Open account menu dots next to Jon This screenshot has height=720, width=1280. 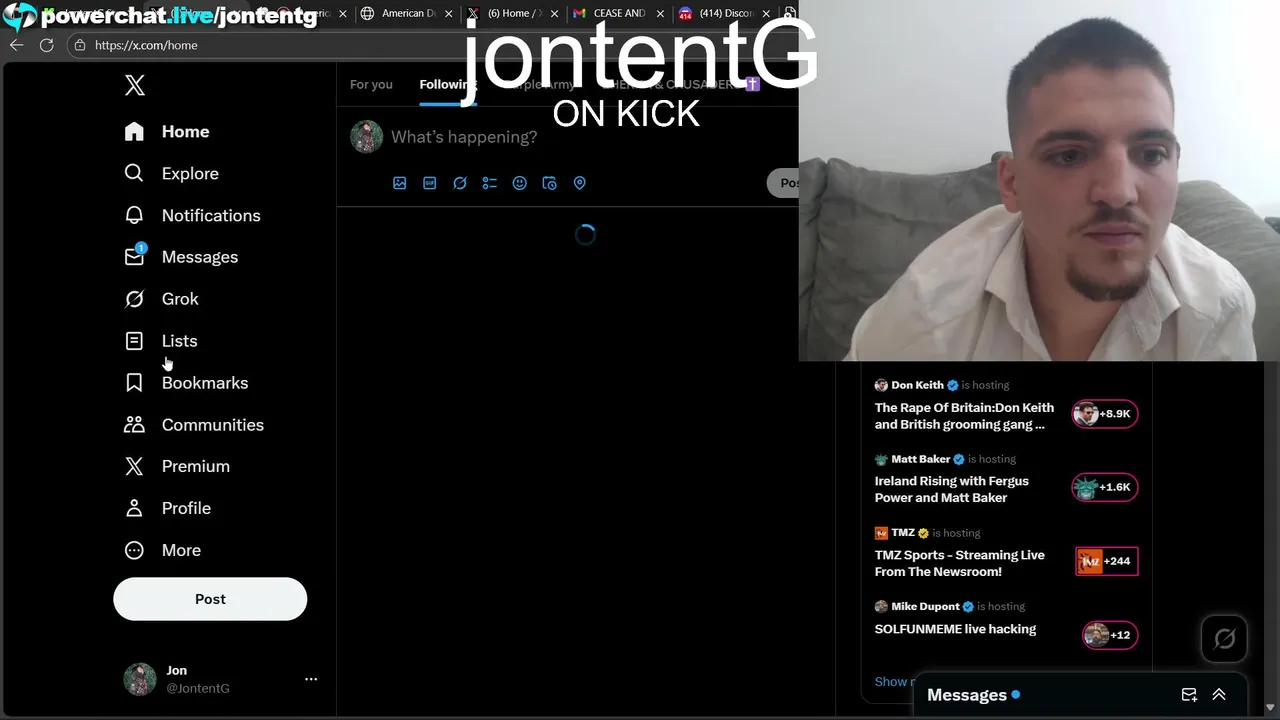[x=311, y=679]
